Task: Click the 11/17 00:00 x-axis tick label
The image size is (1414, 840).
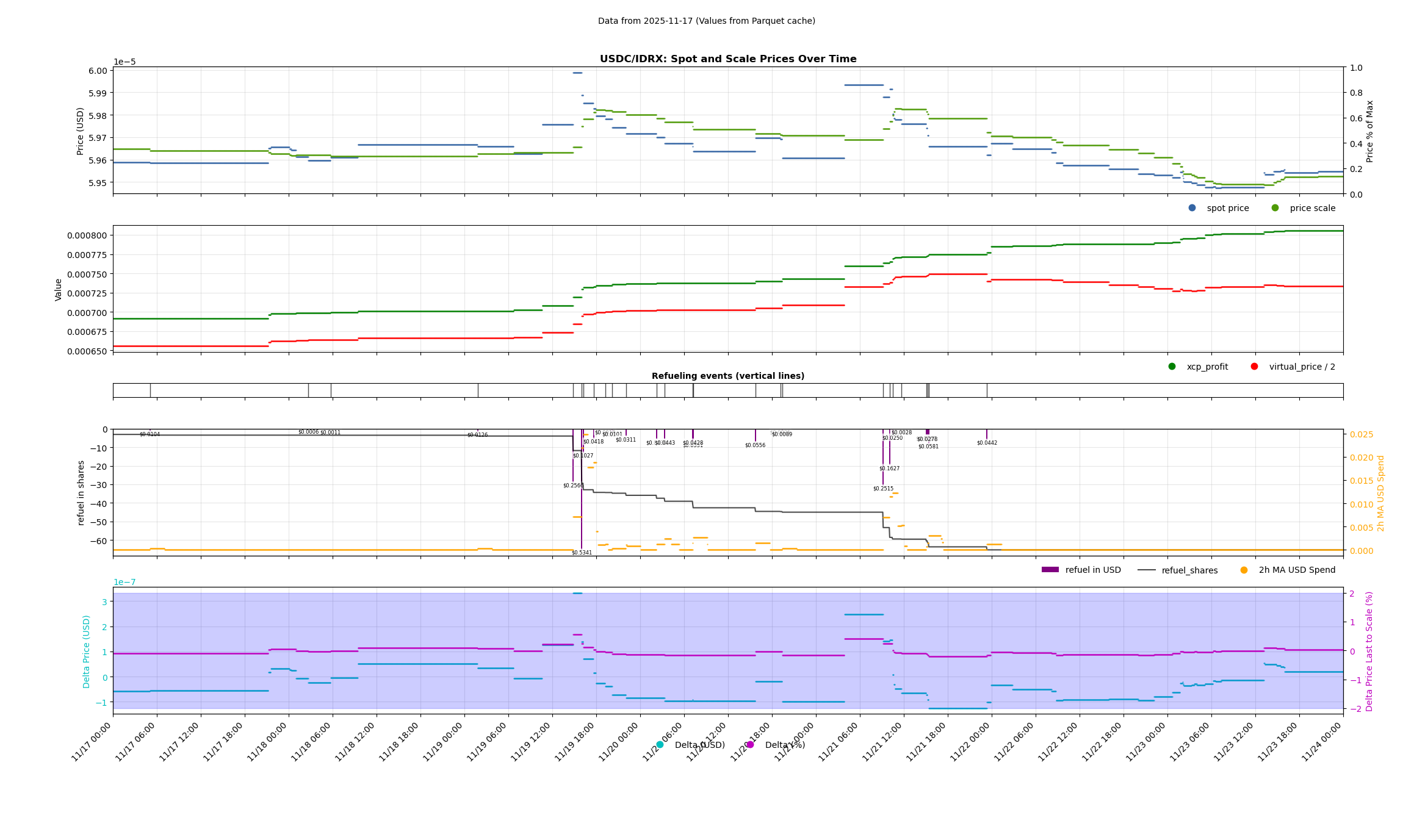Action: [x=92, y=742]
